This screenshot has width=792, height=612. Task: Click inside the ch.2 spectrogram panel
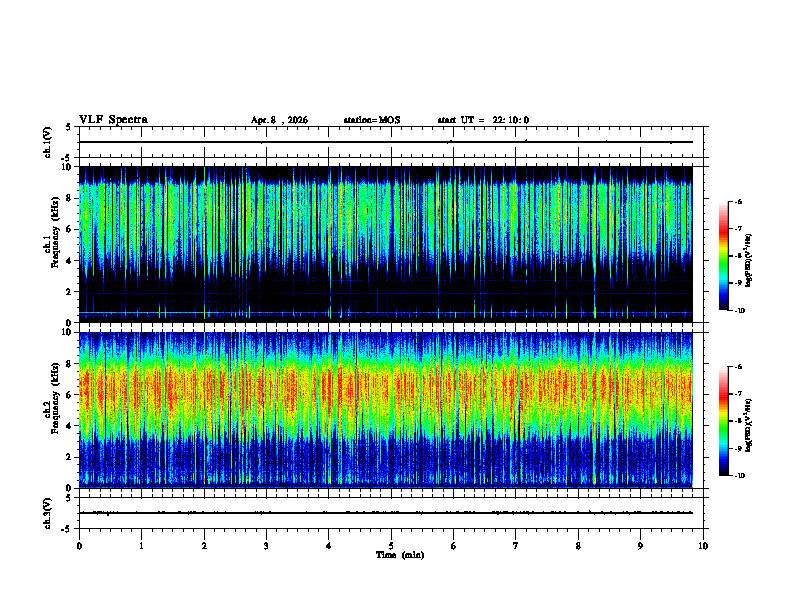(x=385, y=410)
